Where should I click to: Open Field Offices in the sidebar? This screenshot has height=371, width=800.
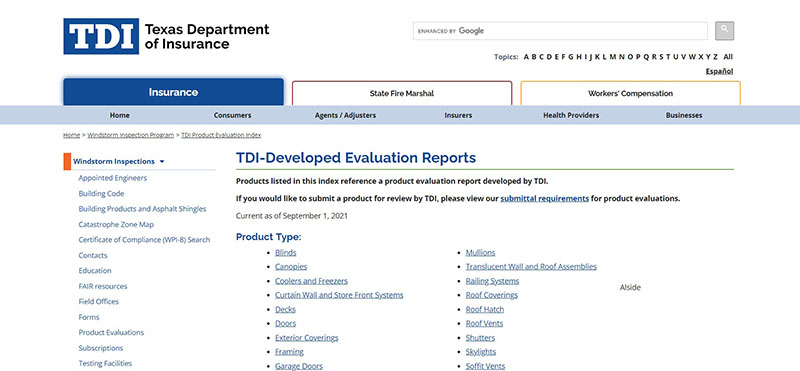pyautogui.click(x=98, y=302)
